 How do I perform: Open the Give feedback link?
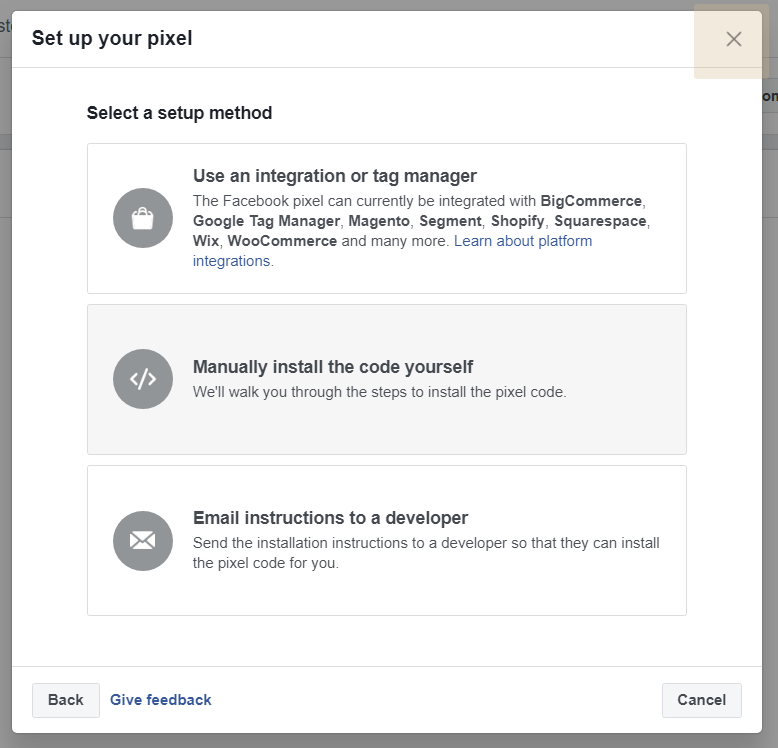(160, 700)
